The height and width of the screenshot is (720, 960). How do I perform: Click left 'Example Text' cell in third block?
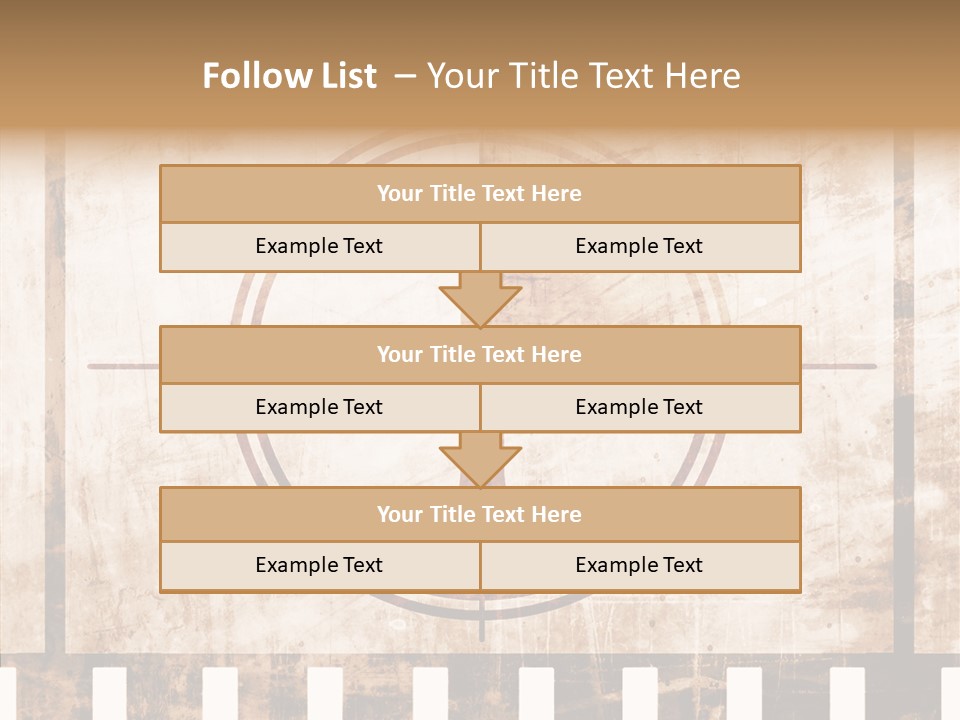pos(319,566)
